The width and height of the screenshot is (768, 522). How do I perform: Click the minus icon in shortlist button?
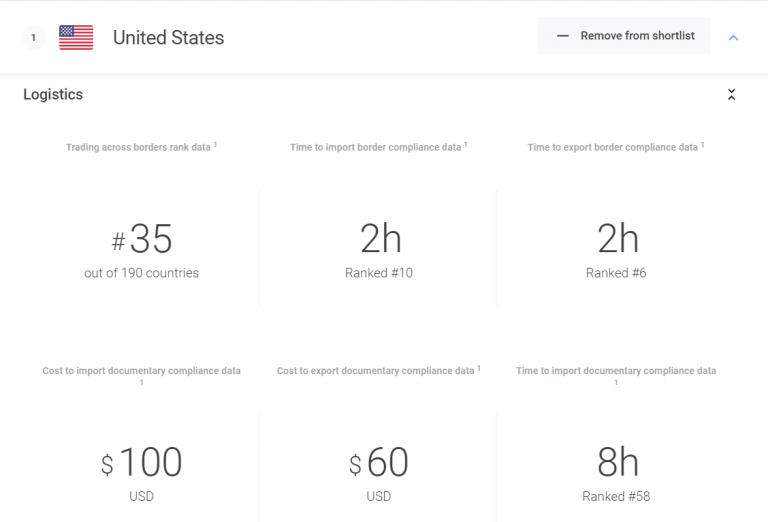(x=563, y=36)
